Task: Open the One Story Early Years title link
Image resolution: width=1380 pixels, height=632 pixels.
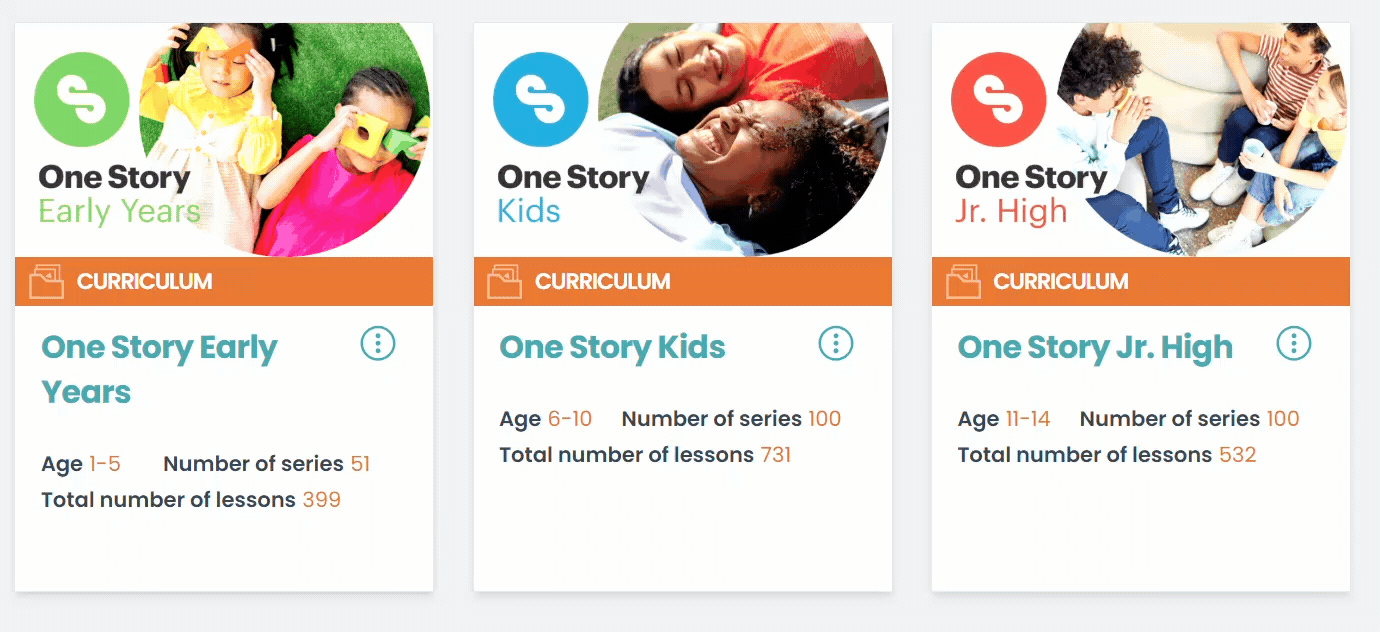Action: [159, 369]
